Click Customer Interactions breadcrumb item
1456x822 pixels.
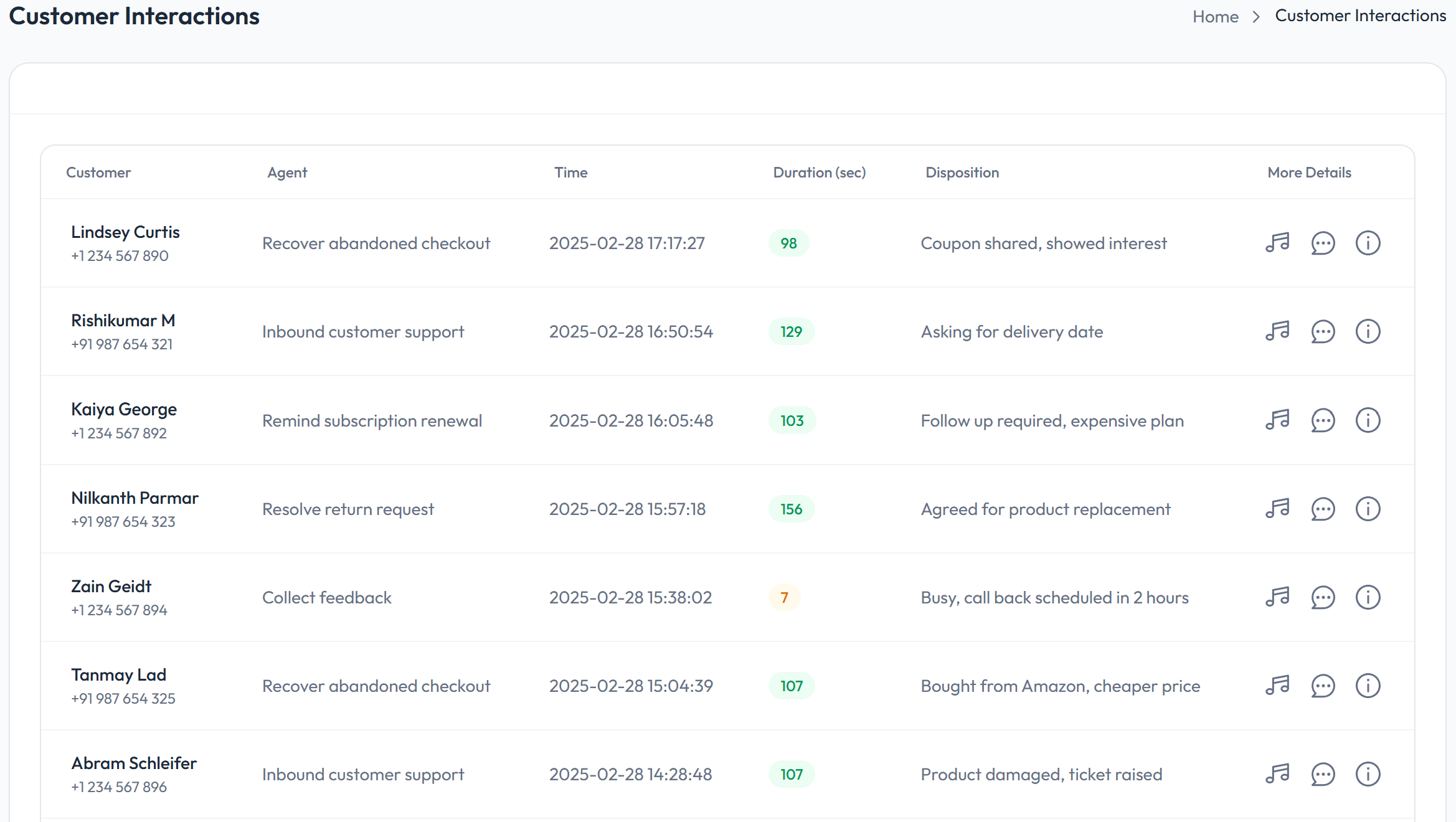pyautogui.click(x=1360, y=16)
